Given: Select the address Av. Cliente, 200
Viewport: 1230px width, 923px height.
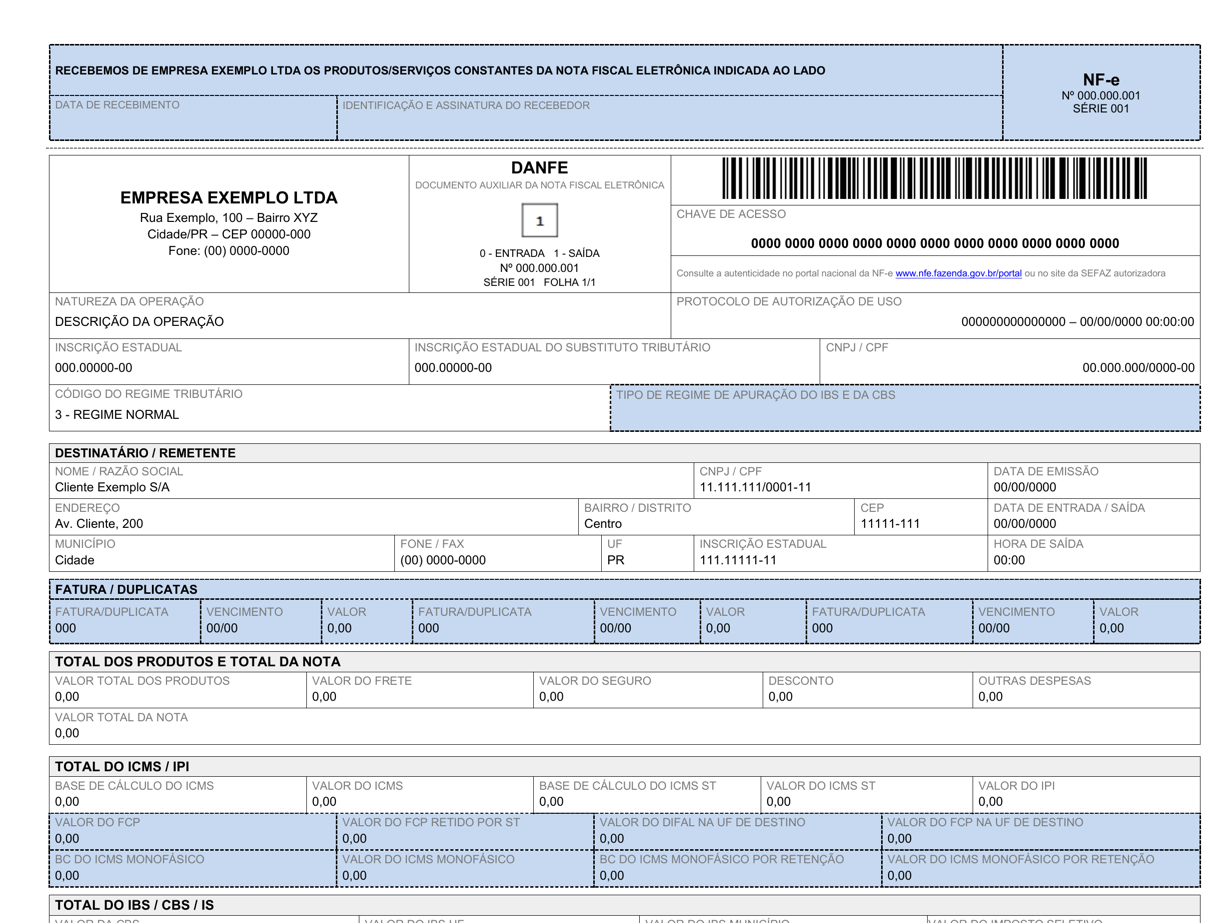Looking at the screenshot, I should coord(99,524).
